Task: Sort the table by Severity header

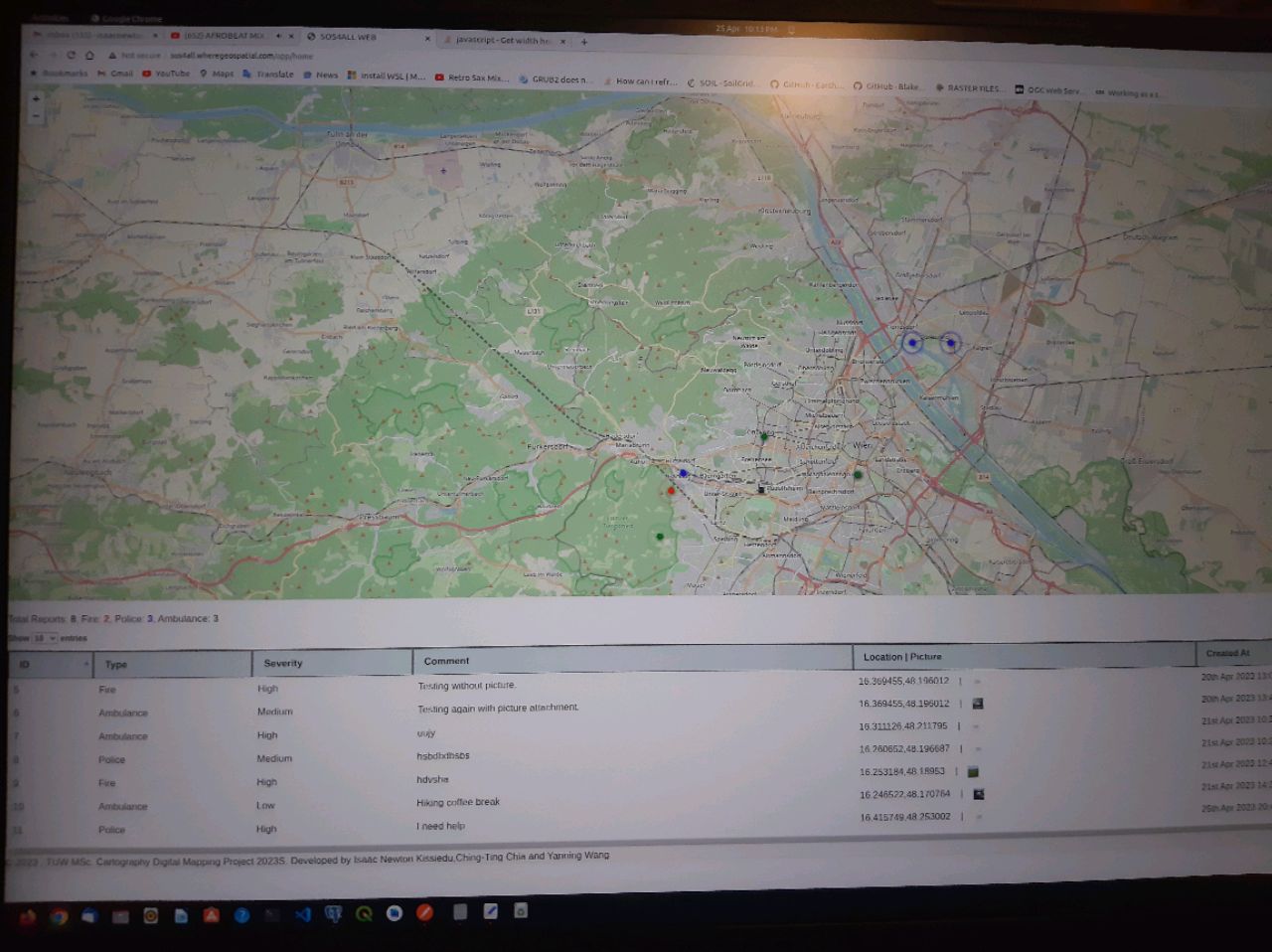Action: pyautogui.click(x=283, y=663)
